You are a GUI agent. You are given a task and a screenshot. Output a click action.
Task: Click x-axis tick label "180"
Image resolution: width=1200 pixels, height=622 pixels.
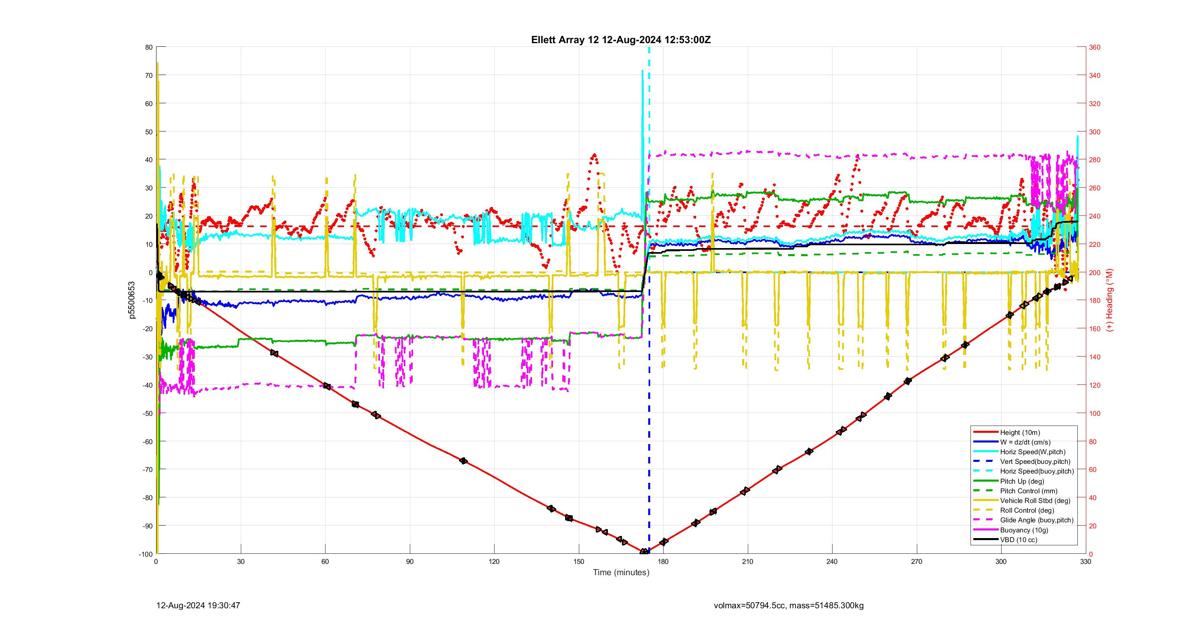click(x=663, y=562)
